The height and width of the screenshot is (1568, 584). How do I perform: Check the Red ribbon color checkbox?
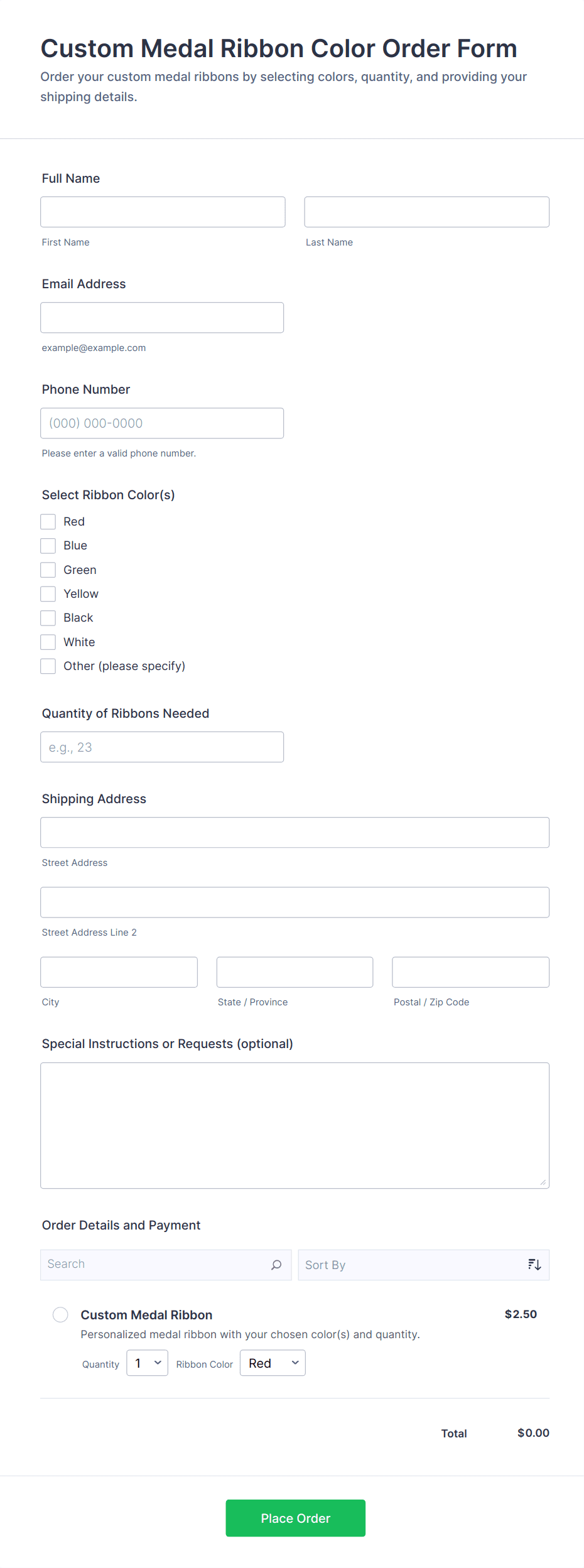48,521
